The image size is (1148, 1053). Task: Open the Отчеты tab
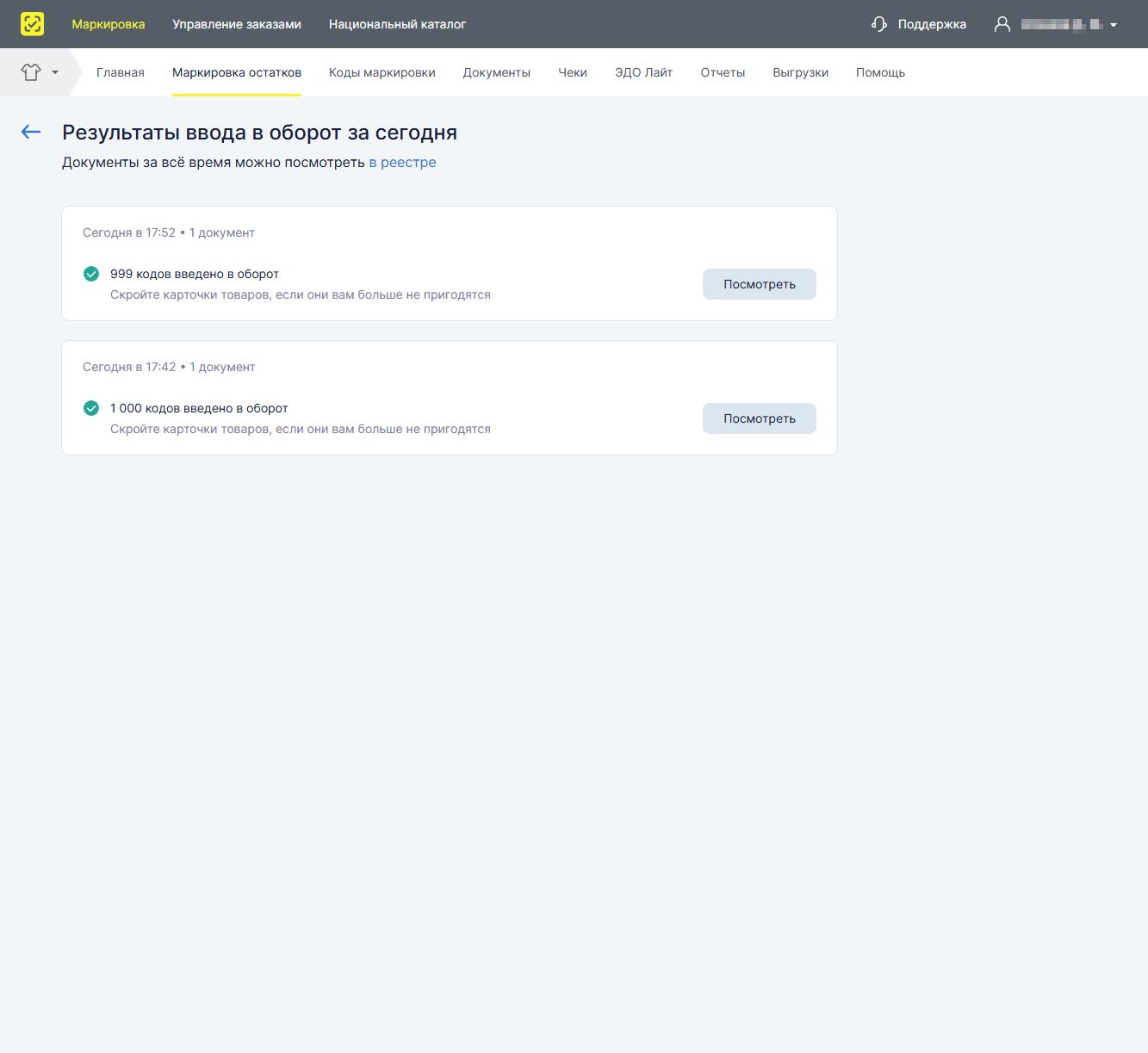click(723, 72)
